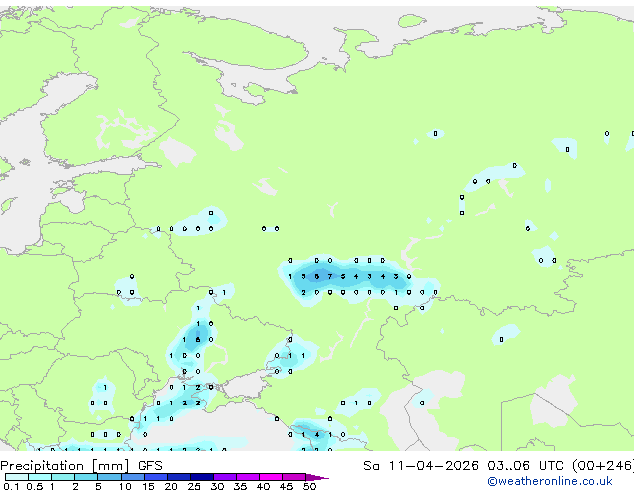
Task: Click the 2–5 mm legend color
Action: click(86, 477)
